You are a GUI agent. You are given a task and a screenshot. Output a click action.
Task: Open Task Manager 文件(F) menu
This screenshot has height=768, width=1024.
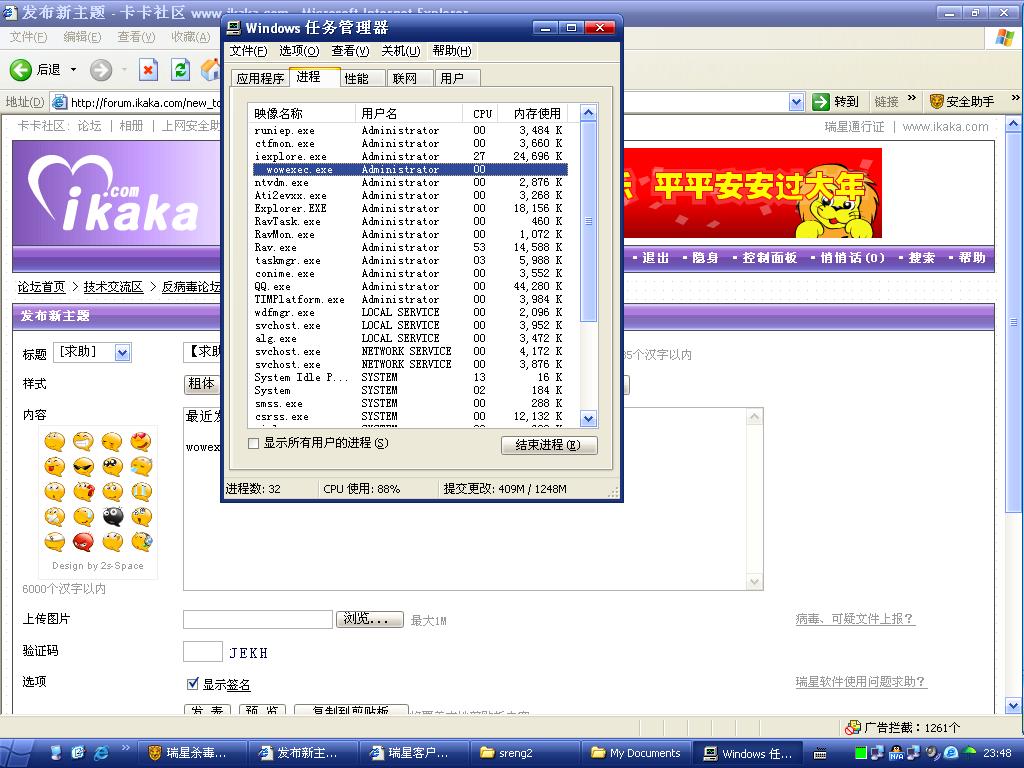[248, 51]
